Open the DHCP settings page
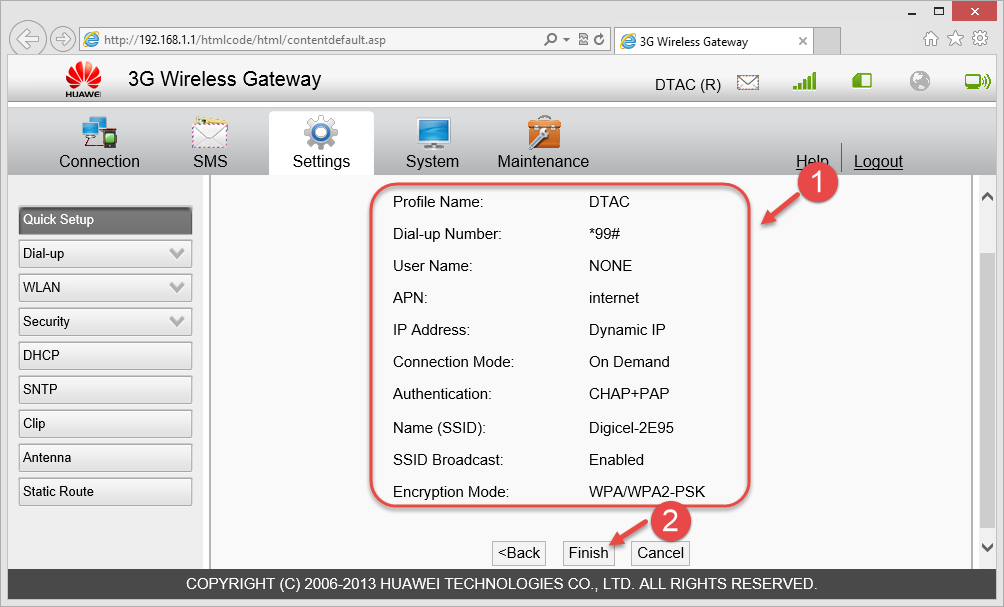1004x607 pixels. coord(105,355)
